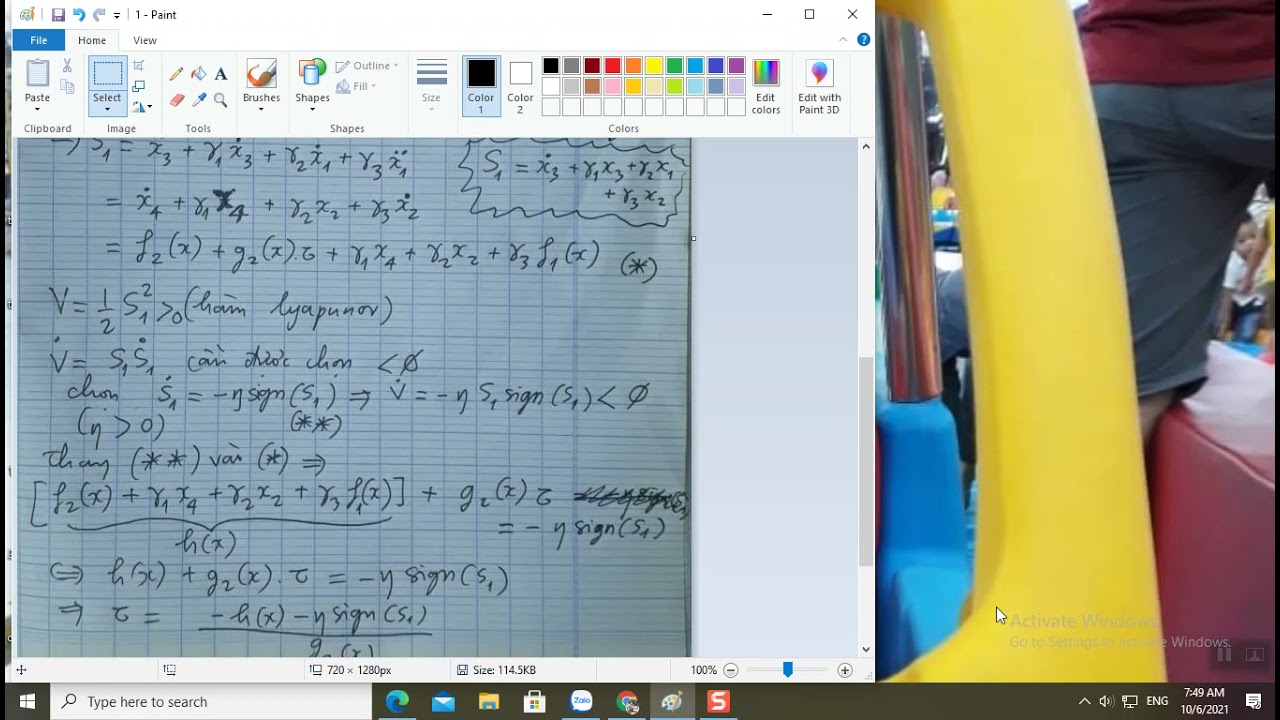Click the Shapes gallery icon
1280x720 pixels.
(x=312, y=74)
